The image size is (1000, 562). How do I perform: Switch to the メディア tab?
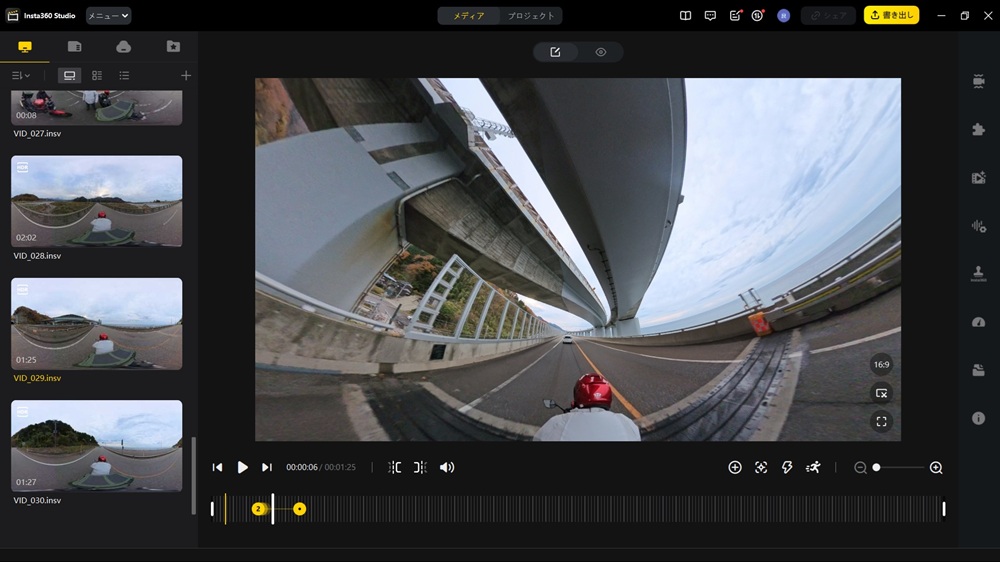468,16
